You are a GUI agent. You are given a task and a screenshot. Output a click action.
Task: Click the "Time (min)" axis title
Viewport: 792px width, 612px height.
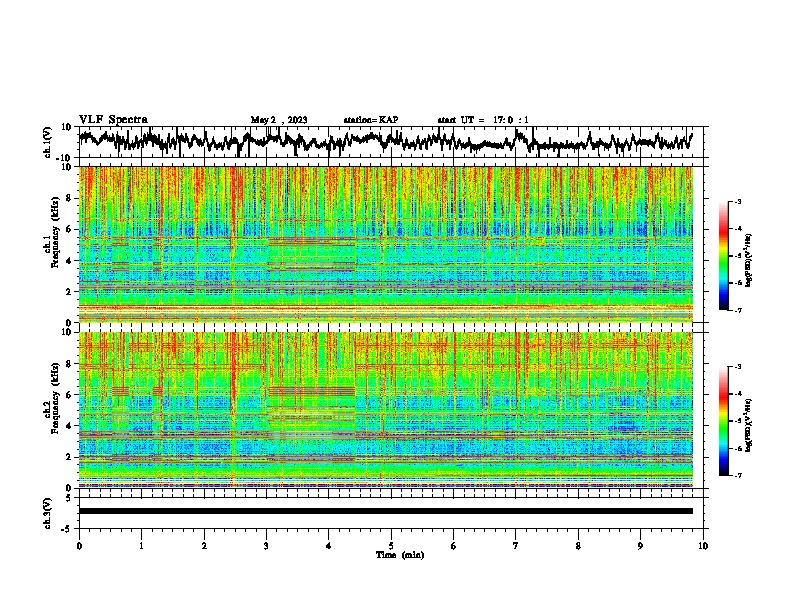[400, 555]
